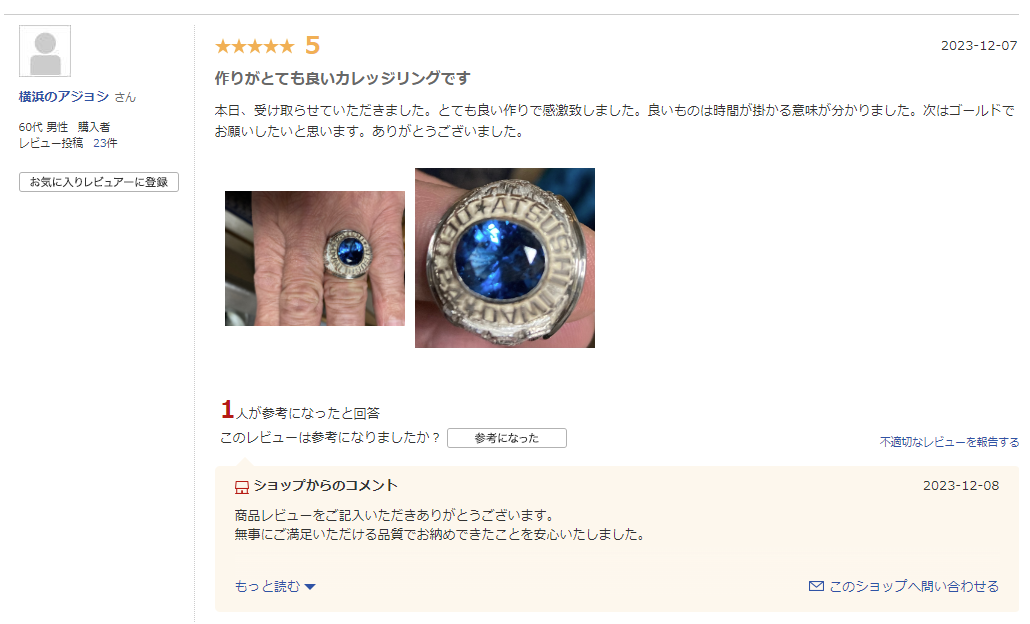Click the shop comment date 2023-12-08
Viewport: 1030px width, 624px height.
point(960,485)
